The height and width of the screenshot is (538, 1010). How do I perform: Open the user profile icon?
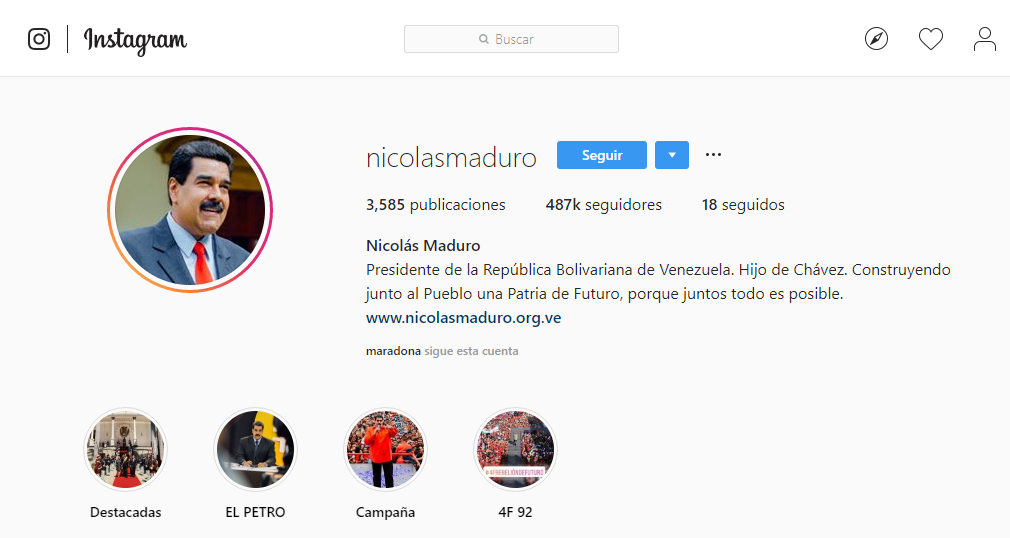click(x=984, y=39)
